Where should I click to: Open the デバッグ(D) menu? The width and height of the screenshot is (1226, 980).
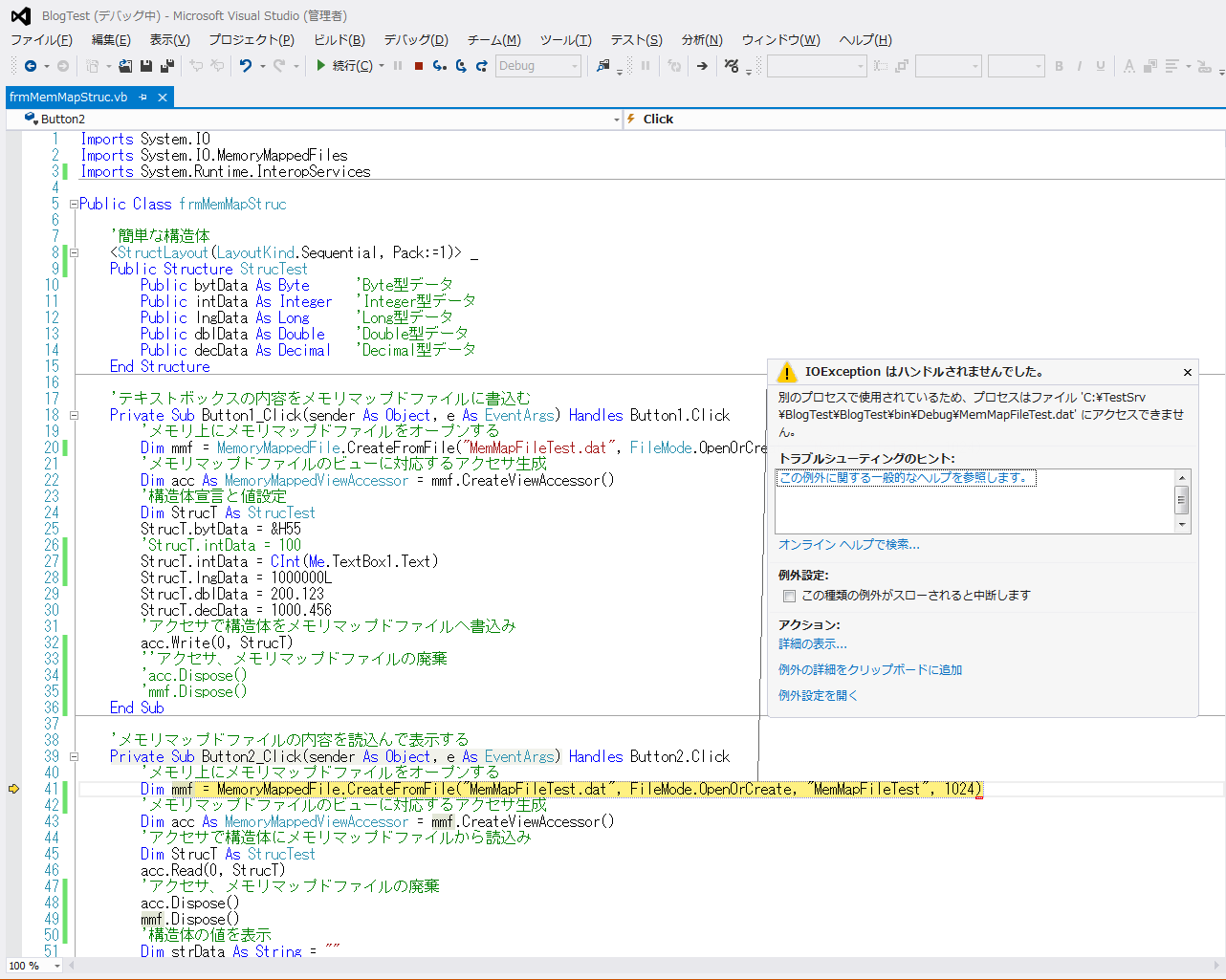(415, 39)
